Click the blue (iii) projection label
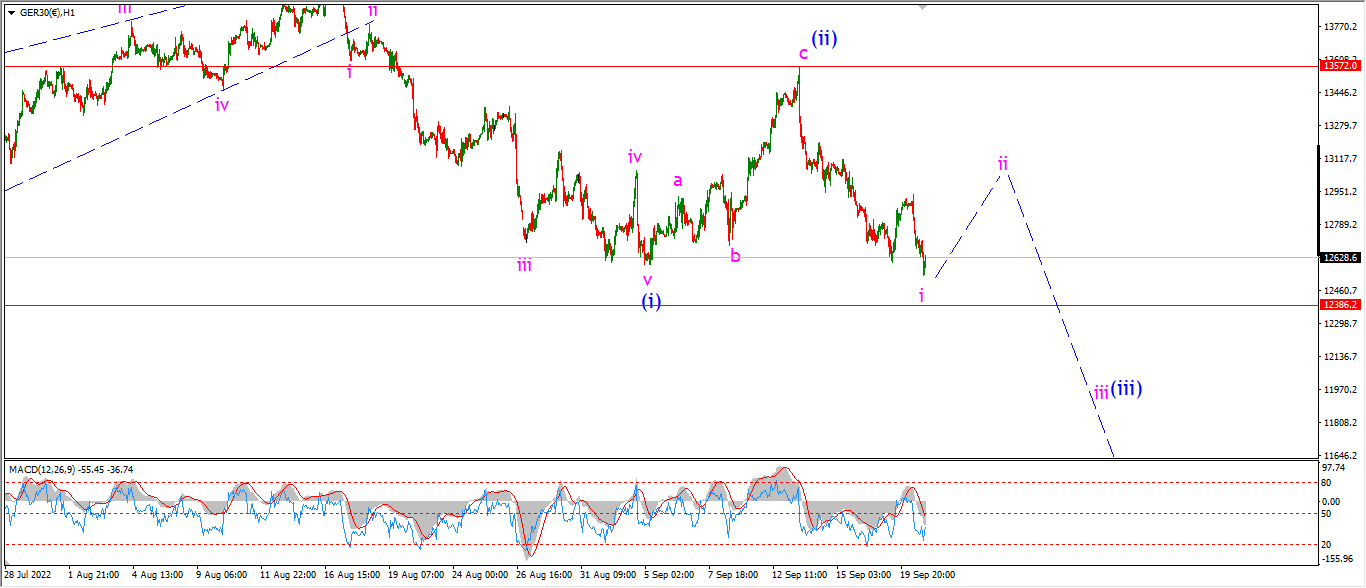Viewport: 1366px width, 588px height. point(1127,388)
